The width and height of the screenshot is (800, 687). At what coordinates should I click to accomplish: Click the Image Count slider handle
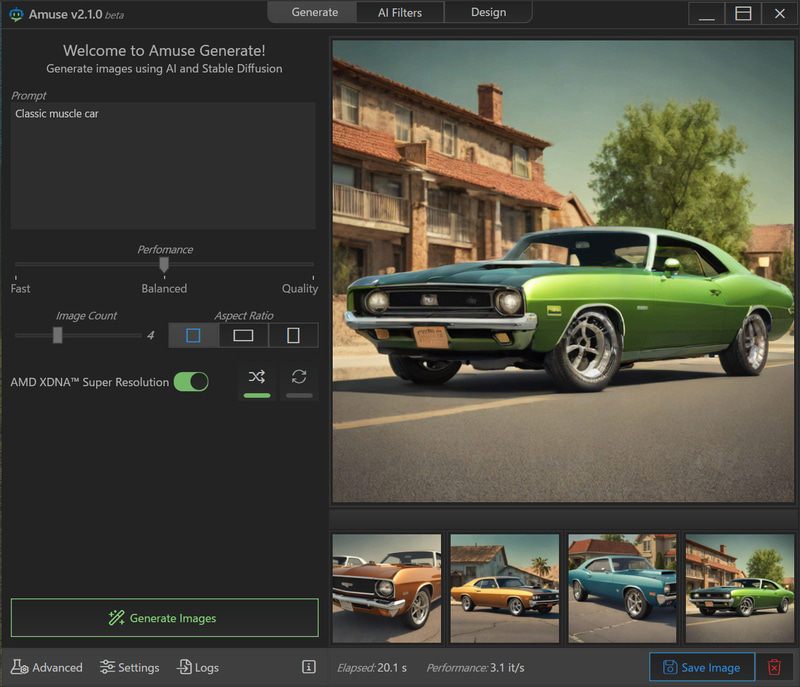(x=57, y=335)
